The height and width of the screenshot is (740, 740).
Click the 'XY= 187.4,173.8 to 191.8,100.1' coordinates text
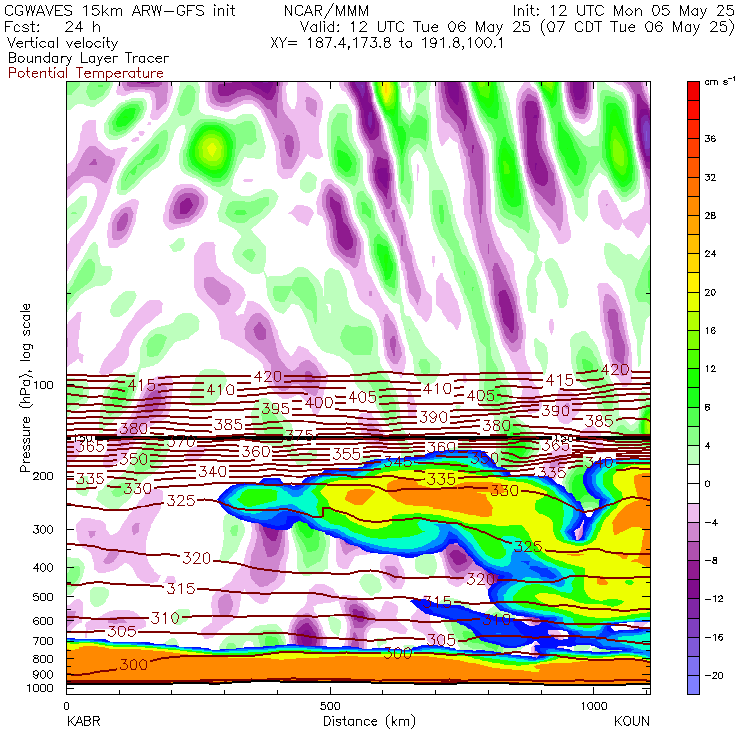tap(387, 43)
